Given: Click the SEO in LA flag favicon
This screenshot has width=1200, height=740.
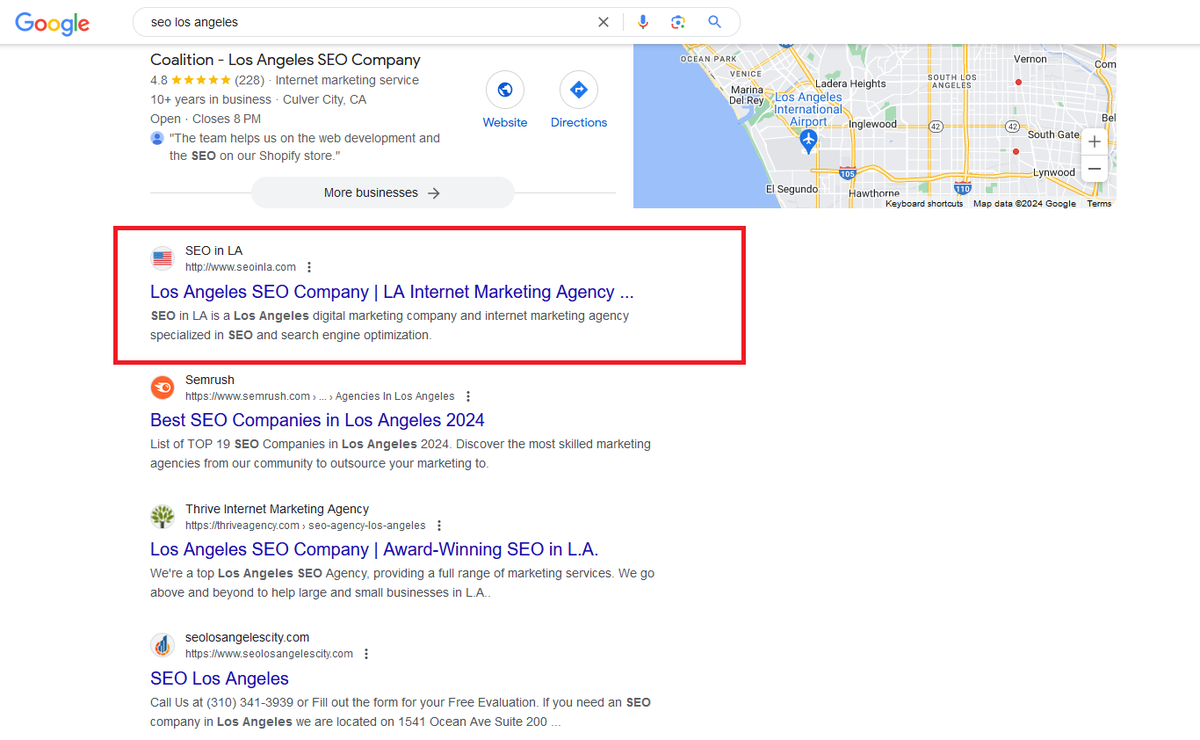Looking at the screenshot, I should pyautogui.click(x=162, y=259).
